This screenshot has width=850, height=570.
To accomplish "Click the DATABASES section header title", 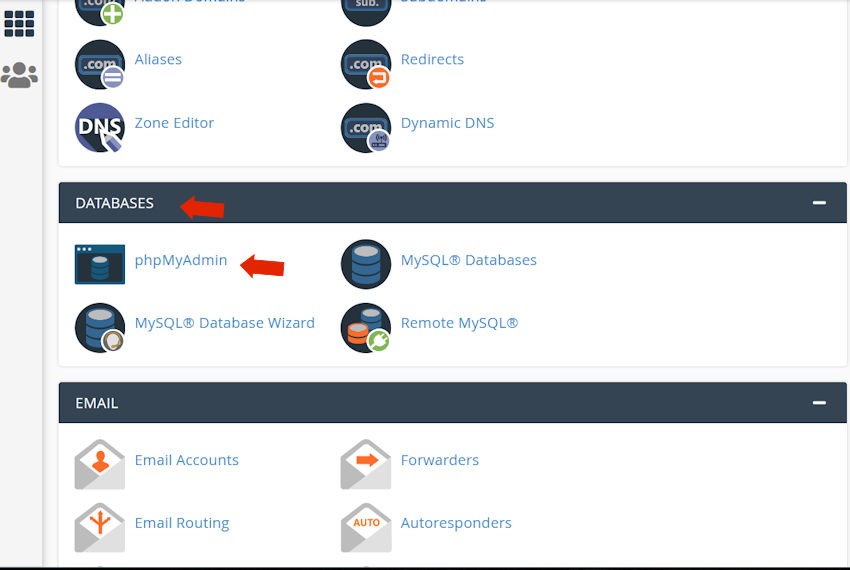I will [114, 203].
